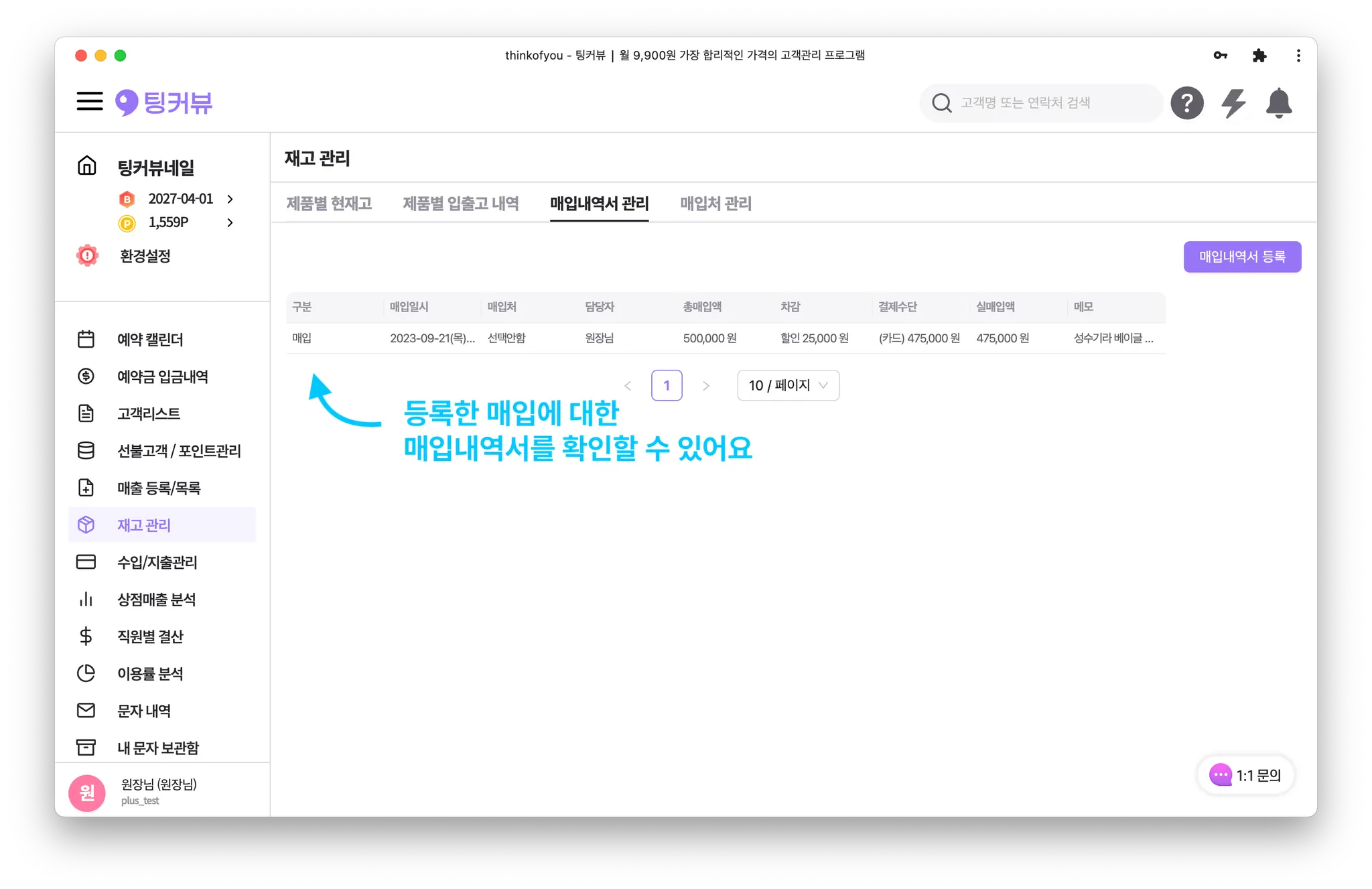Open the 10 / 페이지 dropdown

point(788,385)
